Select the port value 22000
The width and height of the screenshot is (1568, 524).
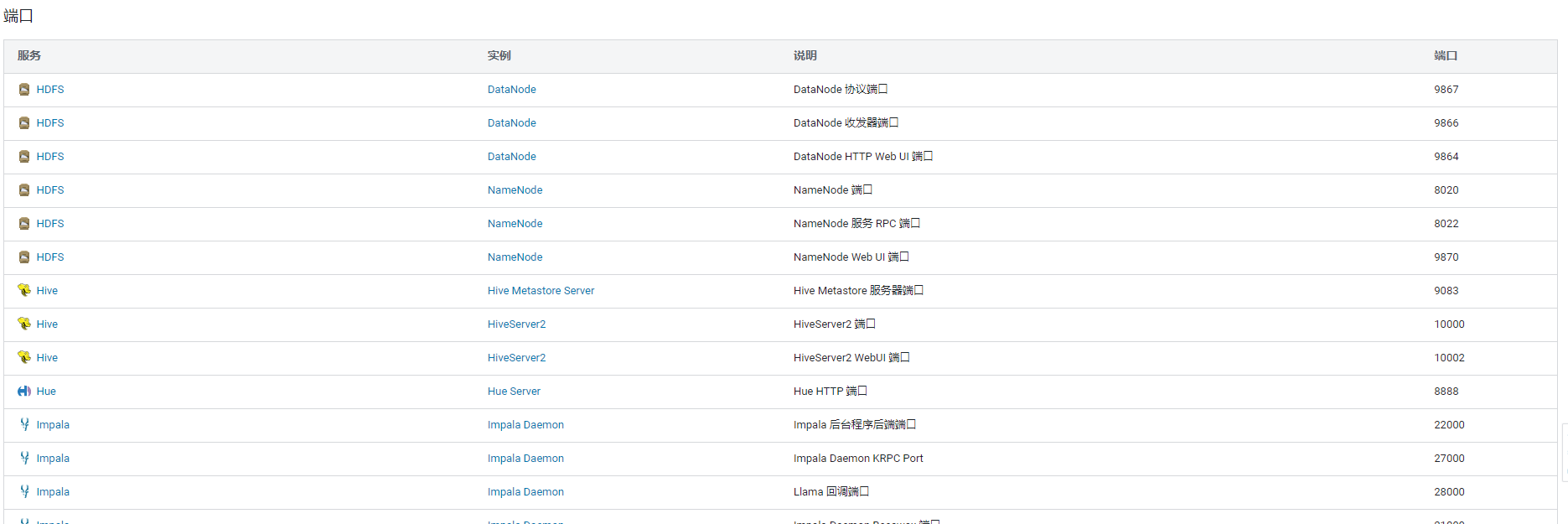click(x=1450, y=425)
